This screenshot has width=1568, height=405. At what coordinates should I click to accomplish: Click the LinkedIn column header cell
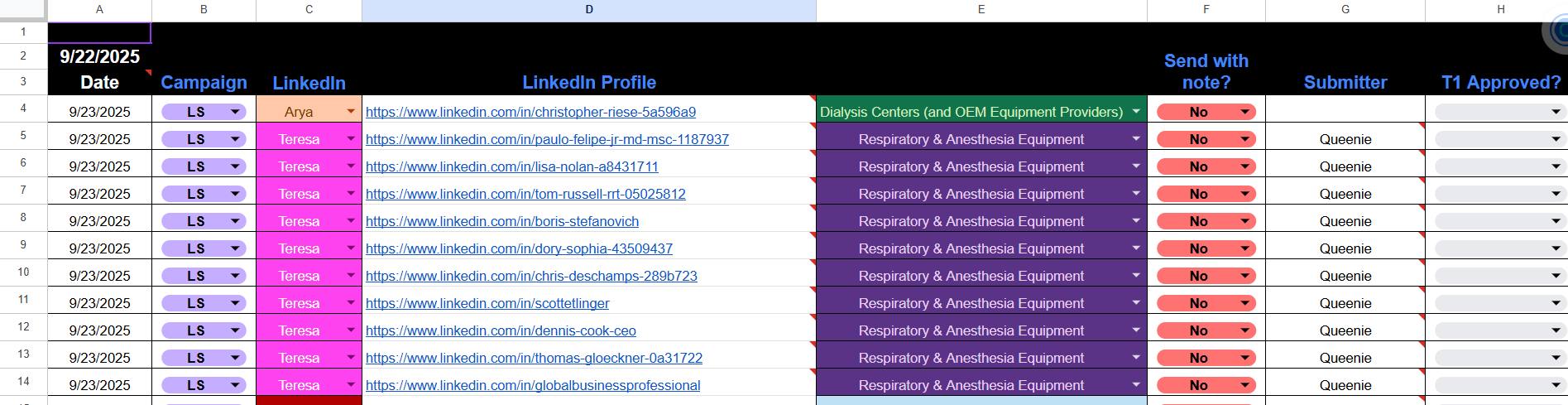pos(309,82)
